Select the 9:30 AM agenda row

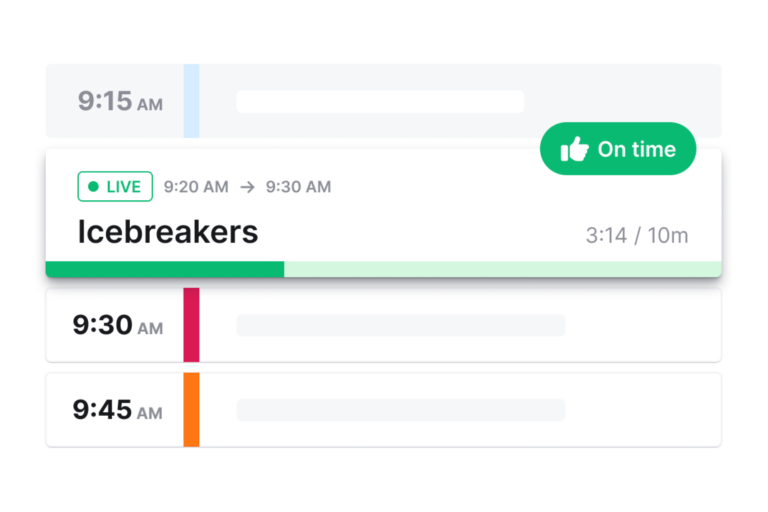pyautogui.click(x=384, y=325)
